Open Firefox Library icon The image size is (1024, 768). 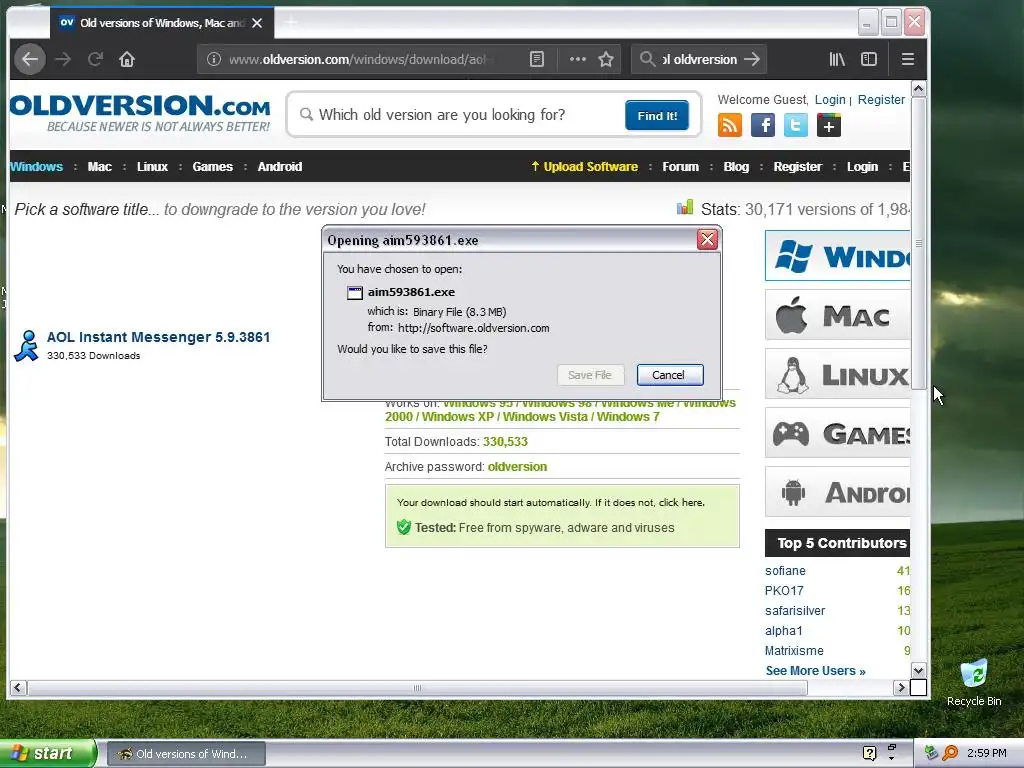[x=837, y=59]
